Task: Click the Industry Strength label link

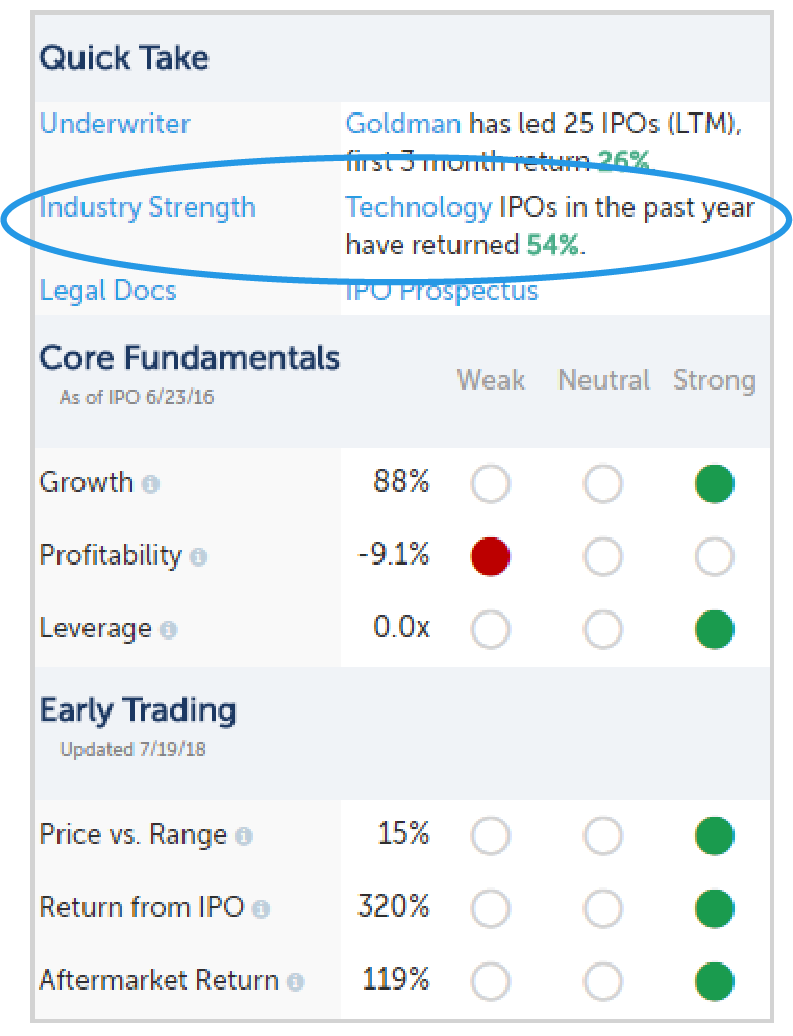Action: [147, 208]
